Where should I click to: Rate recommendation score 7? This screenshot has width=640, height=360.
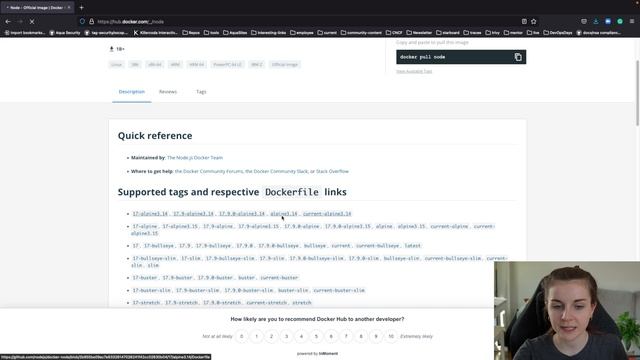(x=346, y=336)
